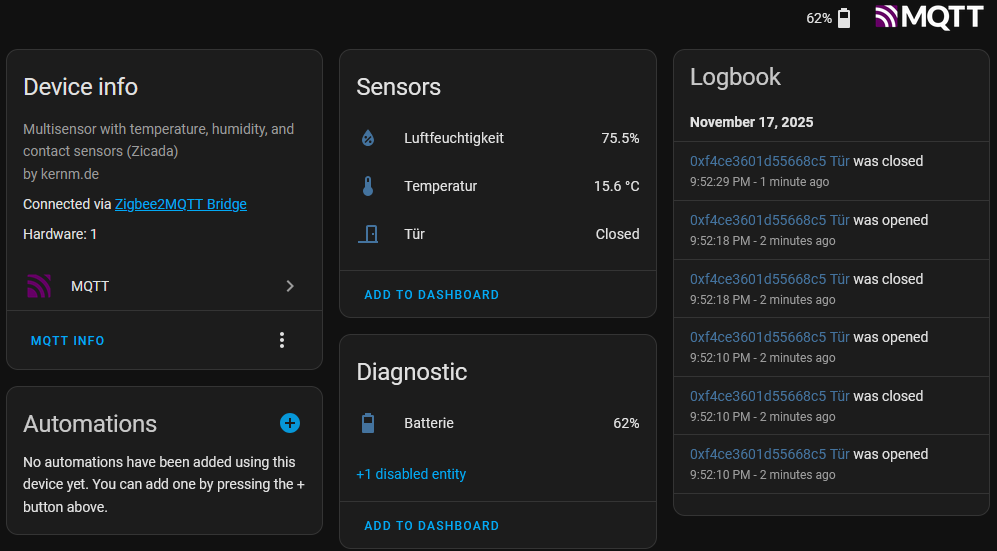Click ADD TO DASHBOARD under Sensors
The width and height of the screenshot is (997, 551).
point(431,295)
